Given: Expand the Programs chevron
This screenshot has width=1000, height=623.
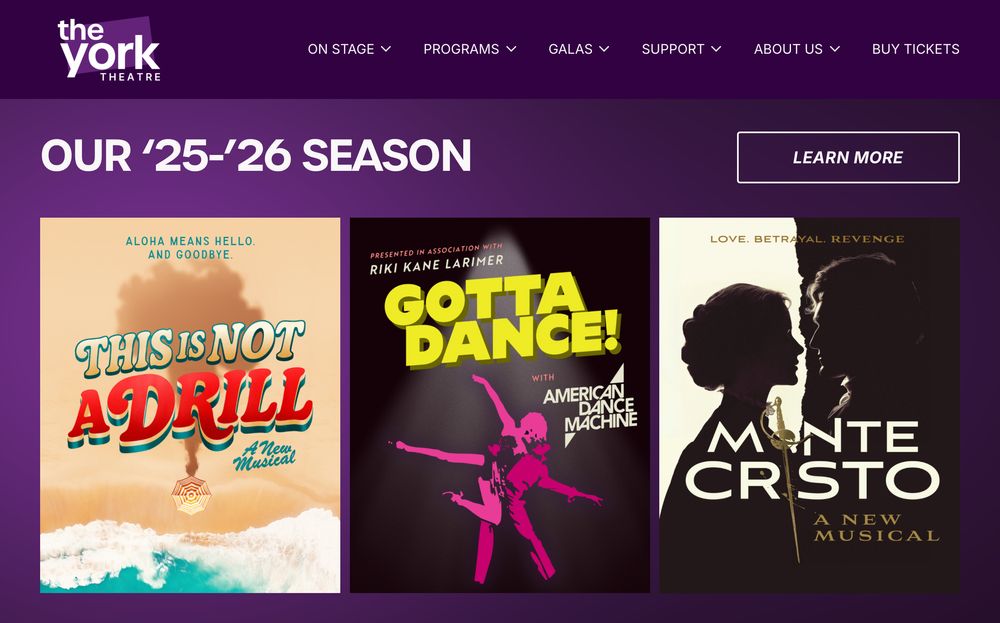Looking at the screenshot, I should pos(511,49).
